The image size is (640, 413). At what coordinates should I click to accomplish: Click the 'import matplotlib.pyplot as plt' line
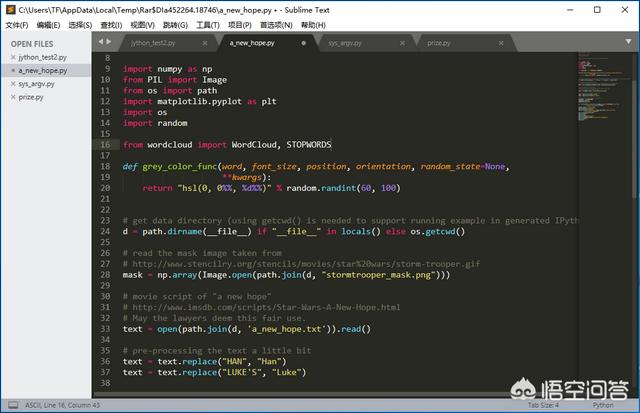(x=200, y=102)
